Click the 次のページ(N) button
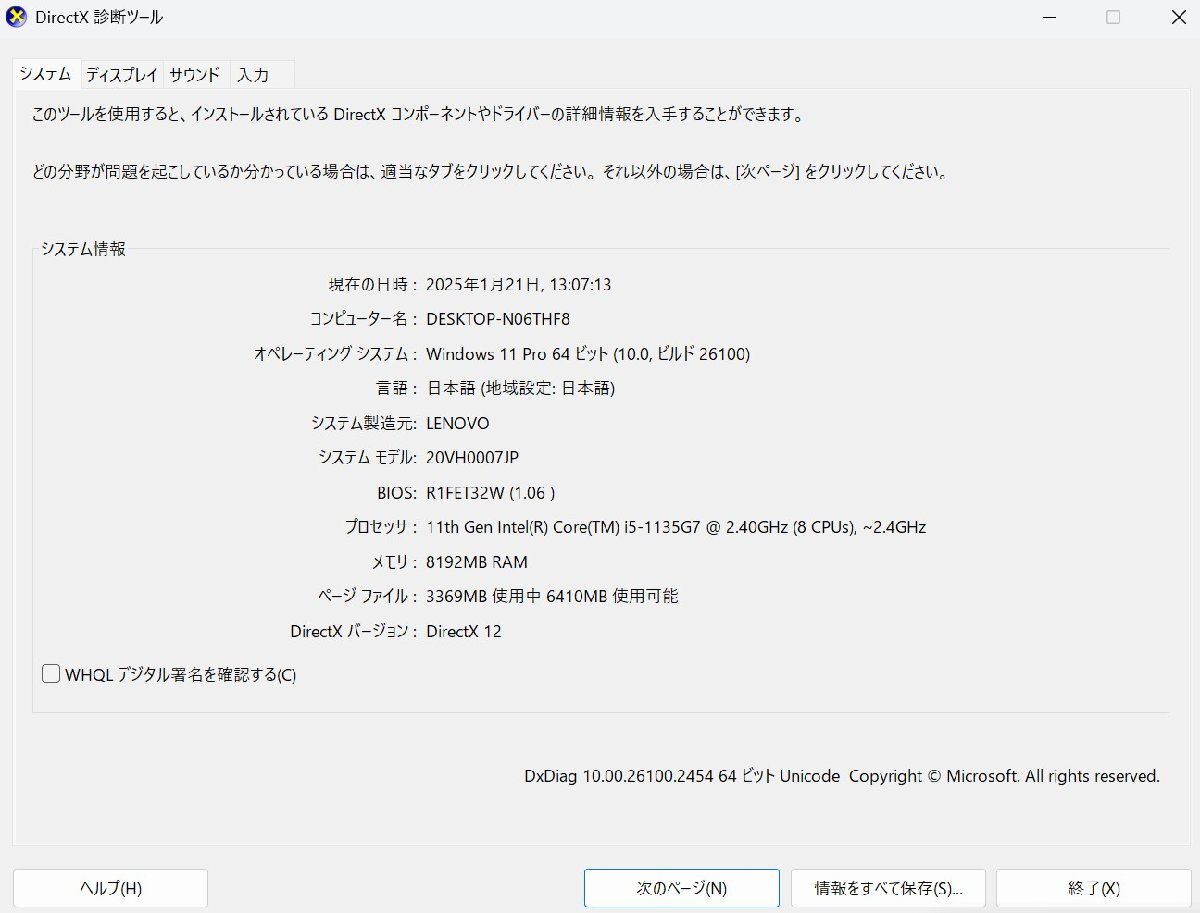Viewport: 1200px width, 913px height. pyautogui.click(x=680, y=888)
